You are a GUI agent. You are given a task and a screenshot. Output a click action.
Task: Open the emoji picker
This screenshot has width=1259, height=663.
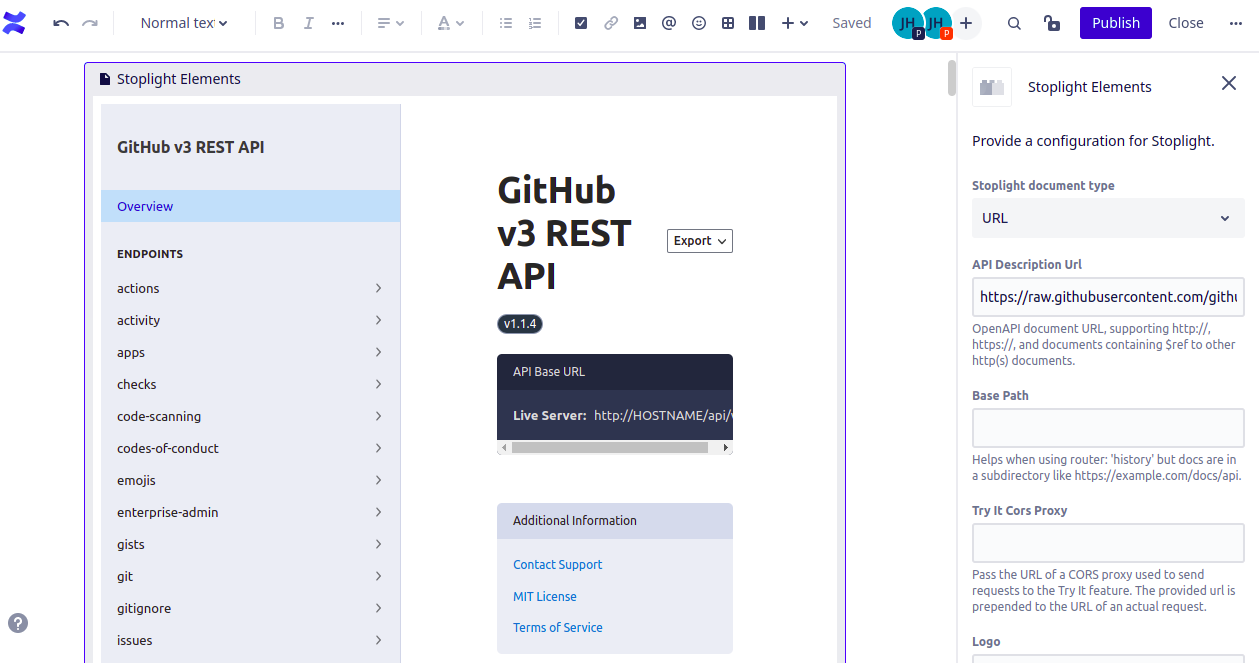(x=699, y=23)
